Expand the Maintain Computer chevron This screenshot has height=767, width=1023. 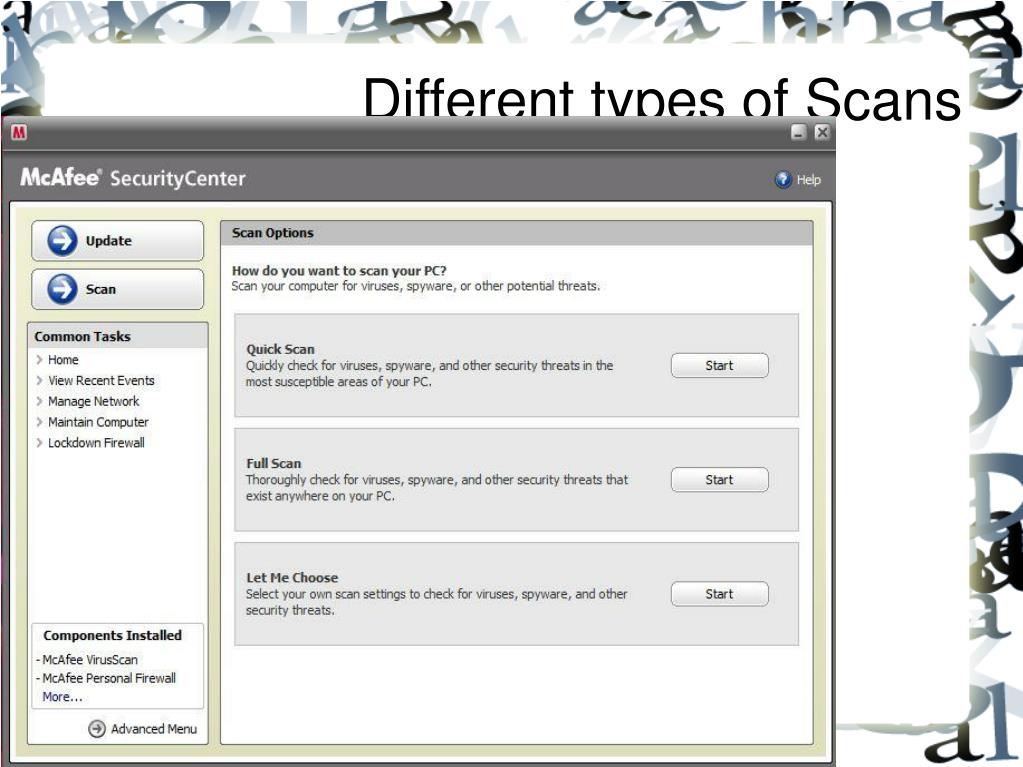39,422
